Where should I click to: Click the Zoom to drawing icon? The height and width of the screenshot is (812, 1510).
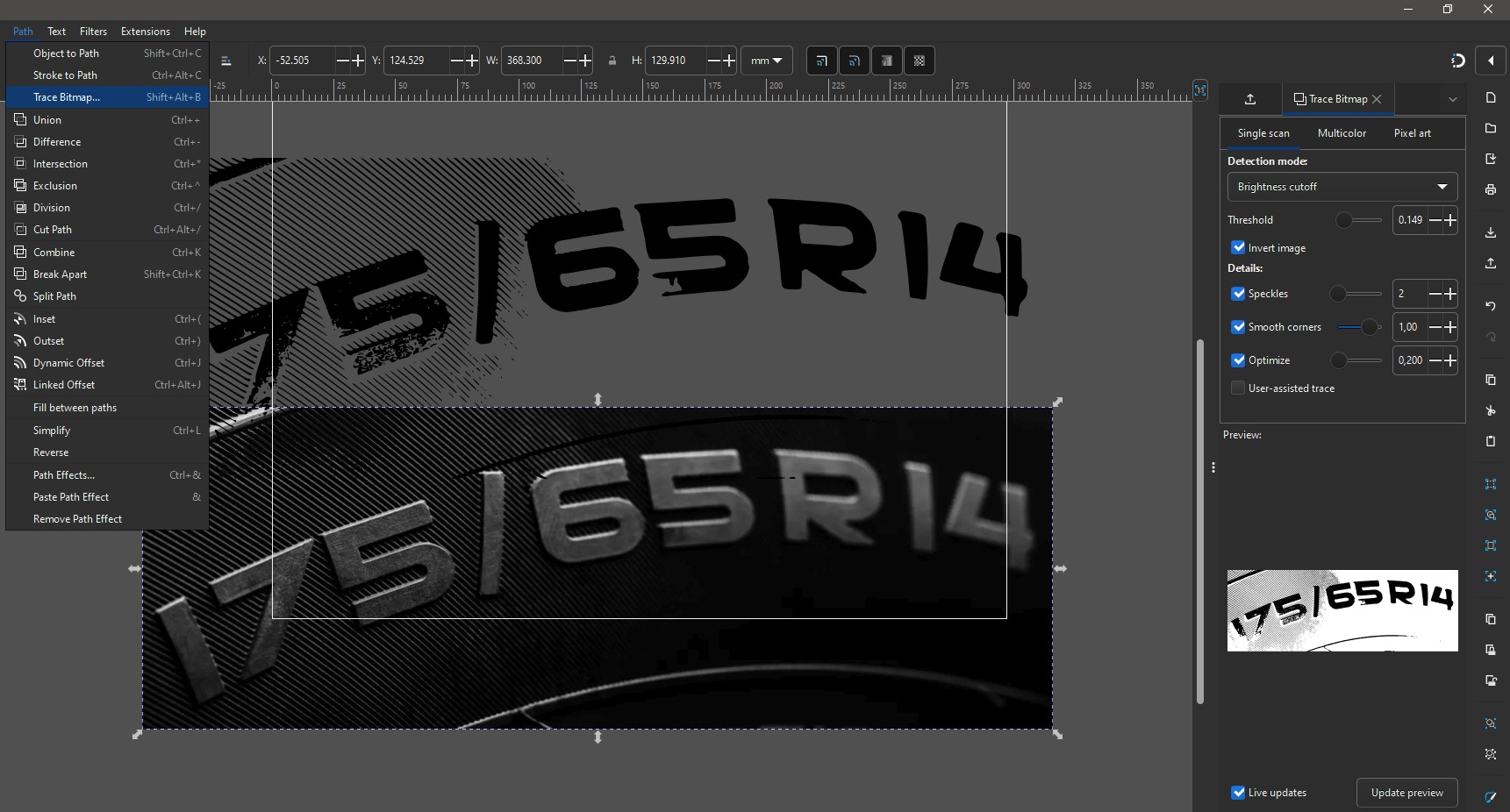(1491, 515)
